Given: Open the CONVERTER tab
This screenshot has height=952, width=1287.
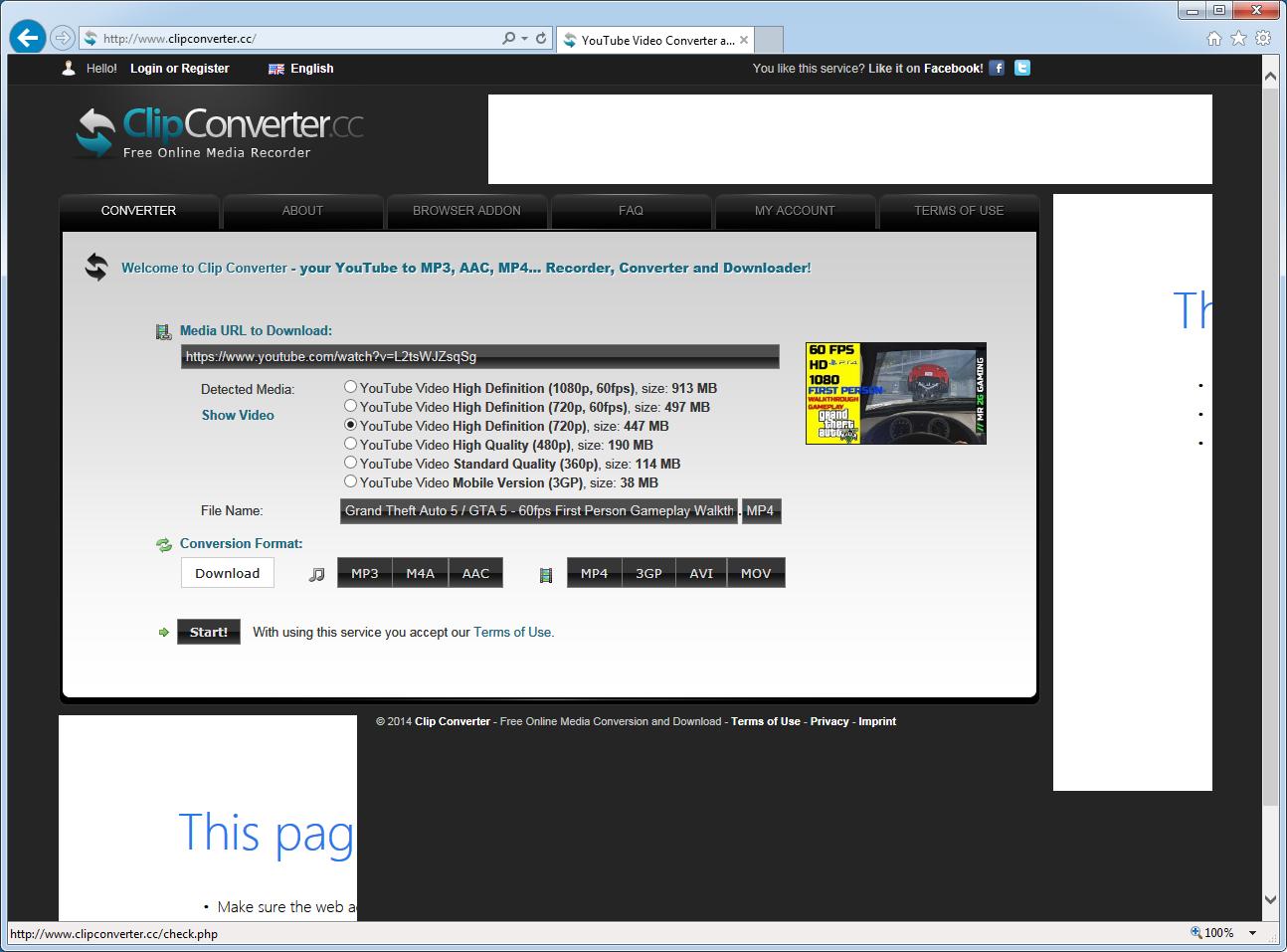Looking at the screenshot, I should click(x=139, y=211).
